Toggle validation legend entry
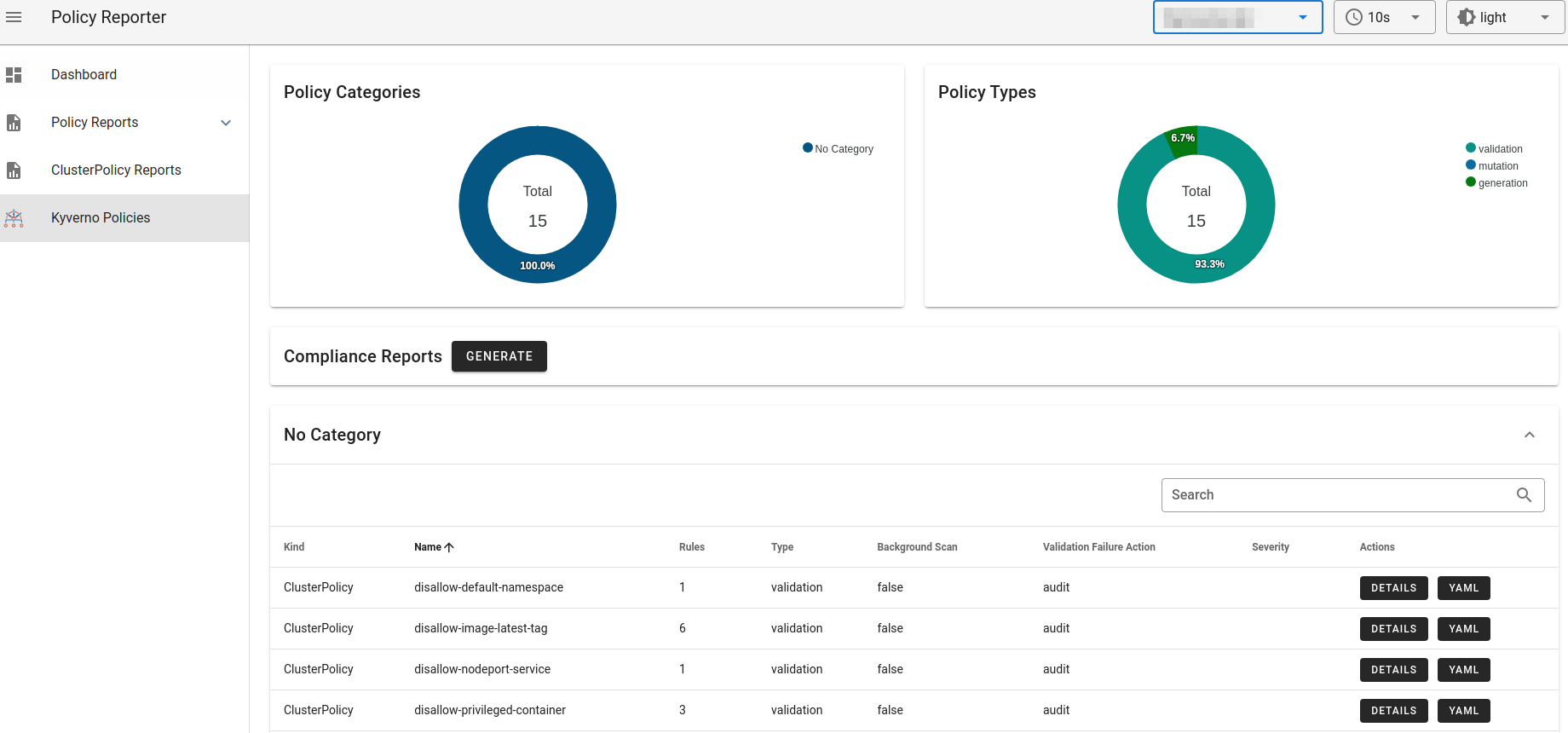This screenshot has width=1568, height=733. point(1494,148)
